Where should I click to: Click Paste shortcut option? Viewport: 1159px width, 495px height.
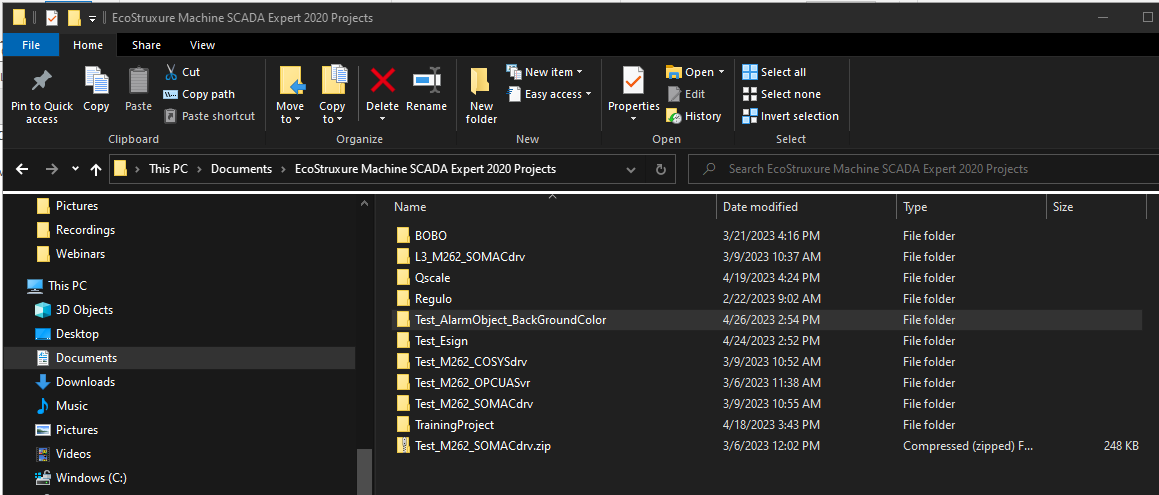(x=209, y=116)
